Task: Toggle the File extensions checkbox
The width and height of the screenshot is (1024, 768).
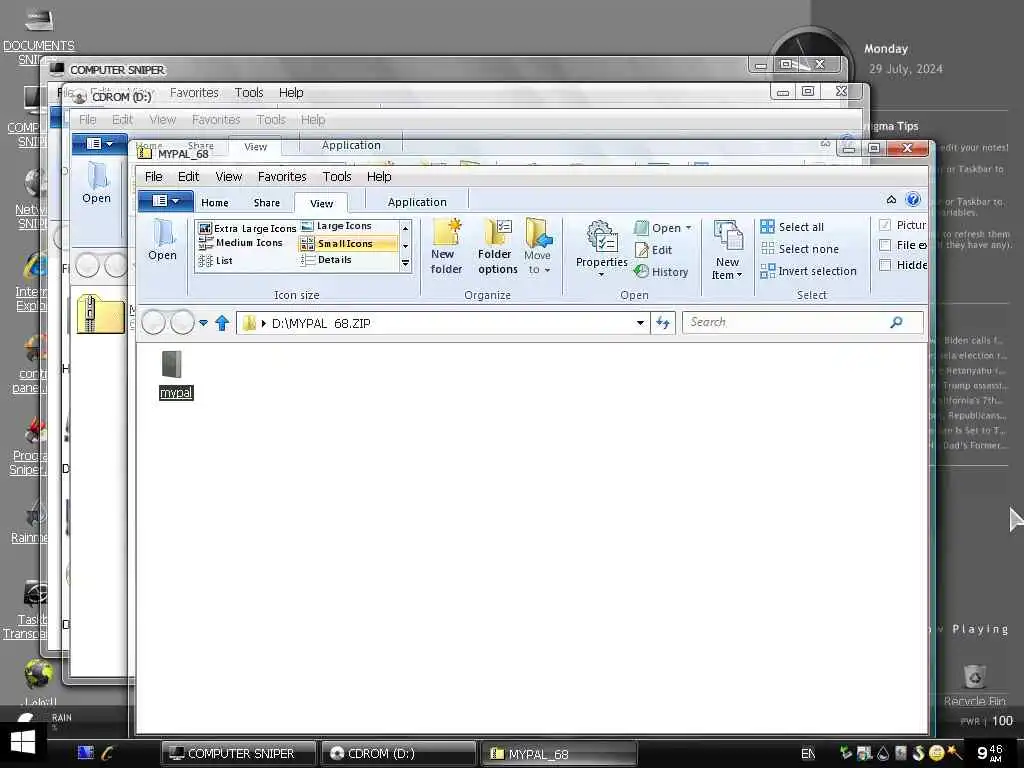Action: (x=885, y=245)
